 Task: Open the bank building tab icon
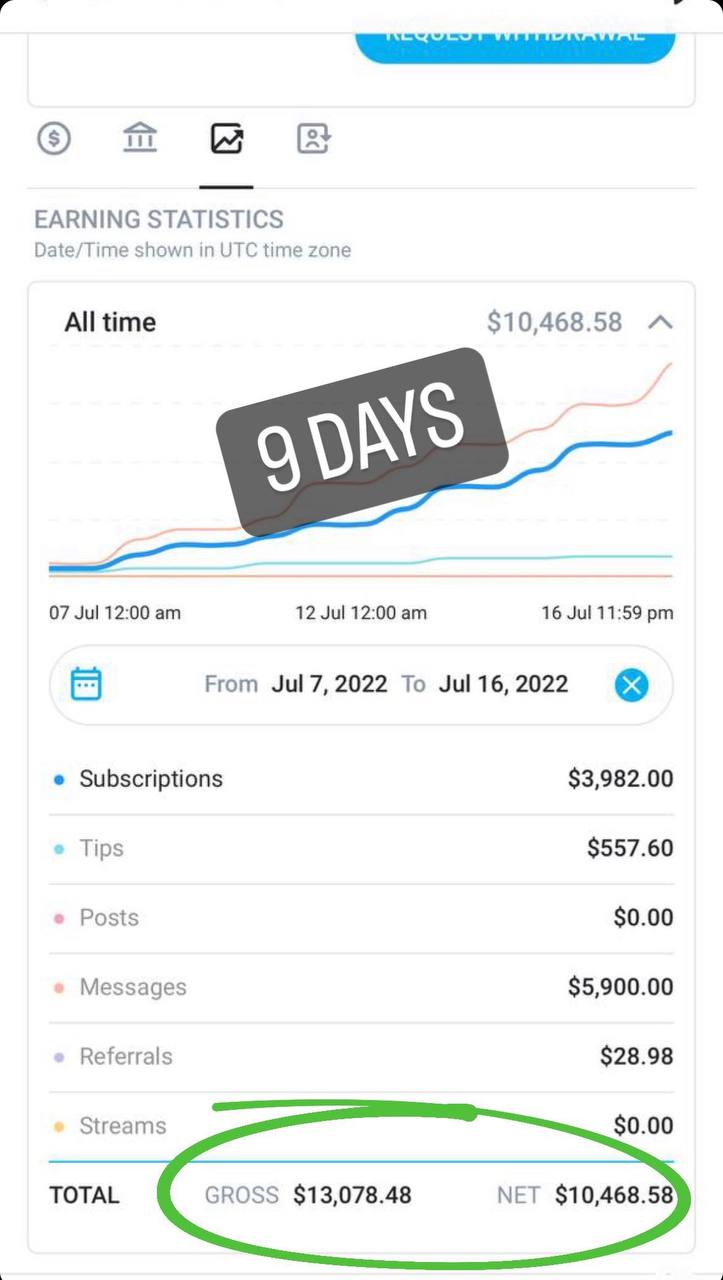pyautogui.click(x=140, y=139)
